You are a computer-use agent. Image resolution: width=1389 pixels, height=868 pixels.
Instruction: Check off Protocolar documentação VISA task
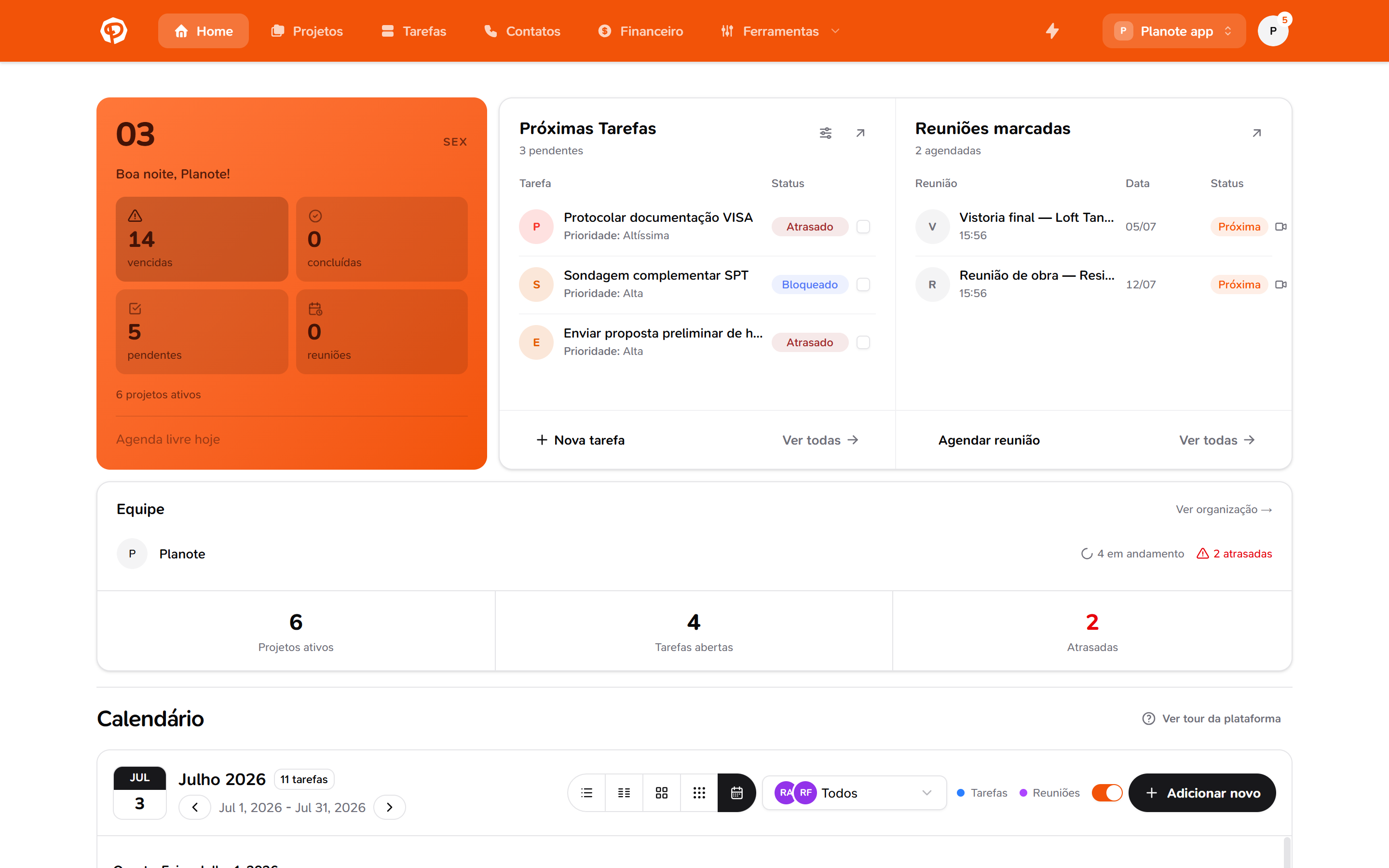point(863,227)
